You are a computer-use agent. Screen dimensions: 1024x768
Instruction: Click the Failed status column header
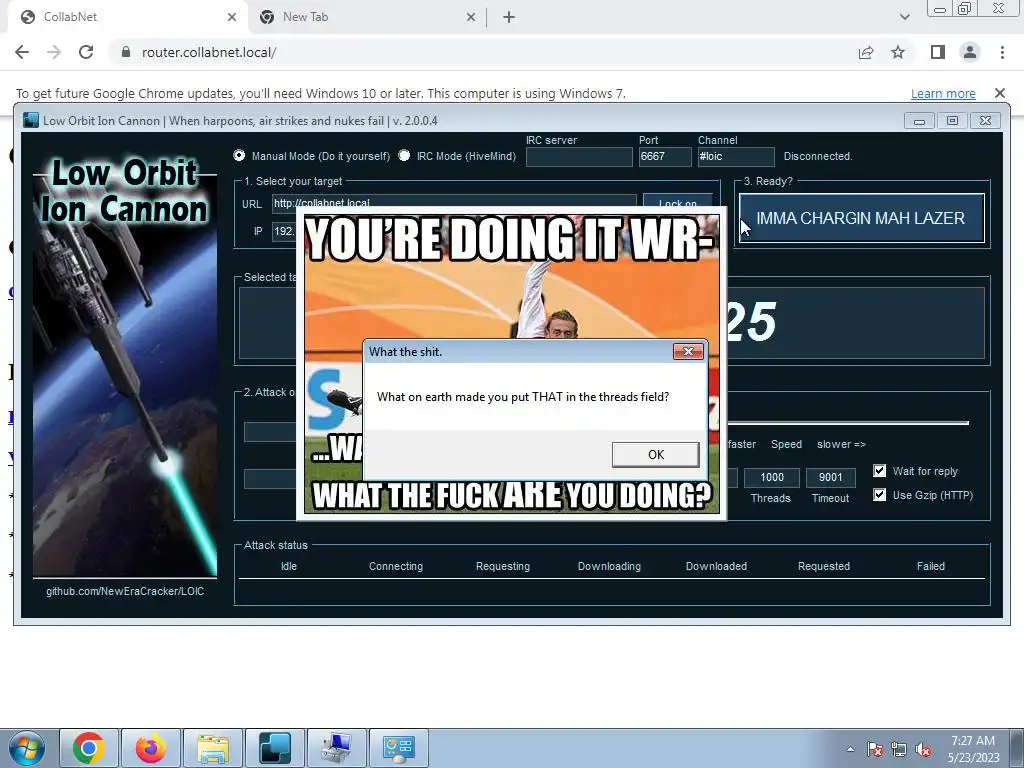[x=931, y=566]
